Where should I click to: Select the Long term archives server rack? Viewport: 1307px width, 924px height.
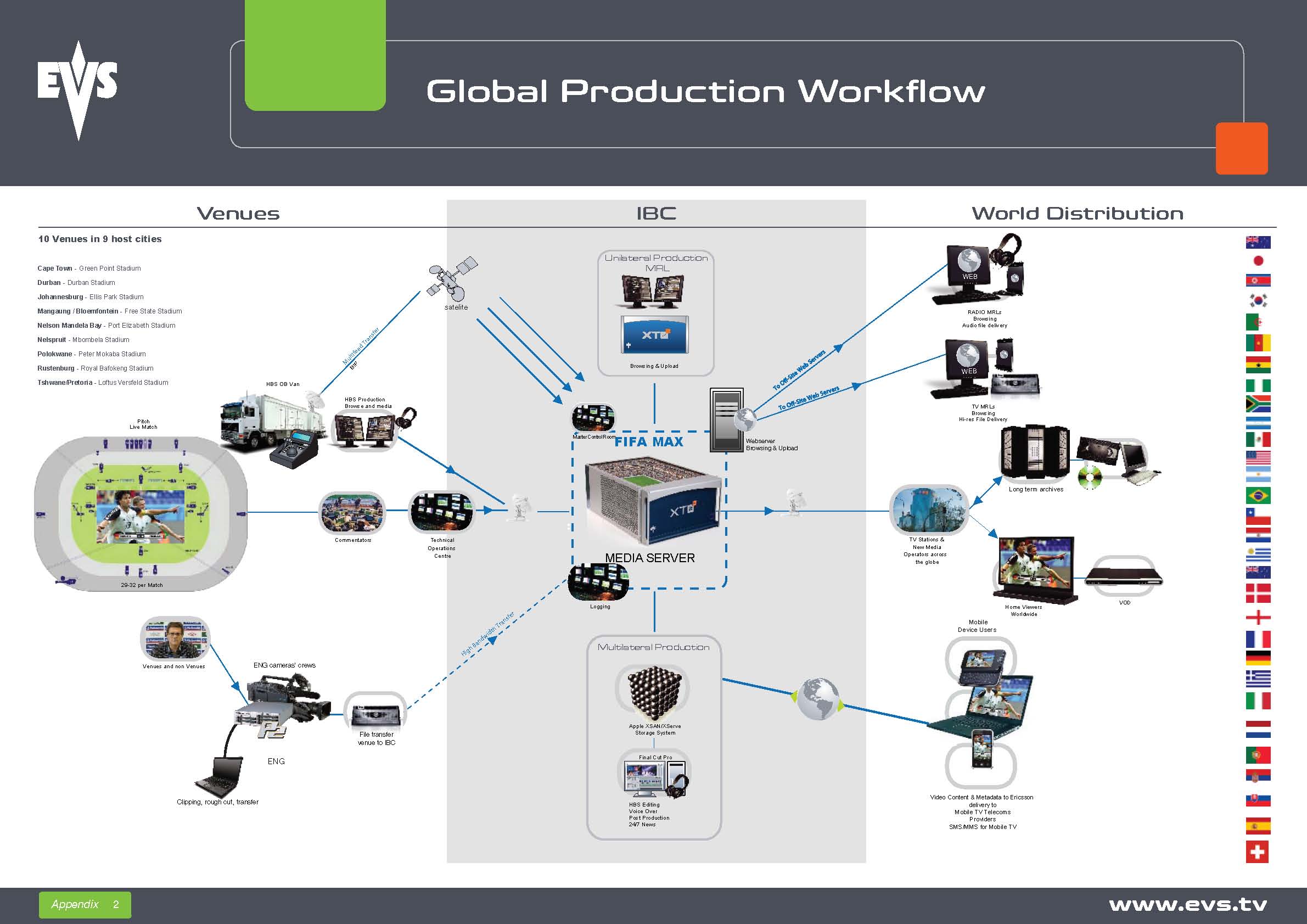tap(1034, 452)
